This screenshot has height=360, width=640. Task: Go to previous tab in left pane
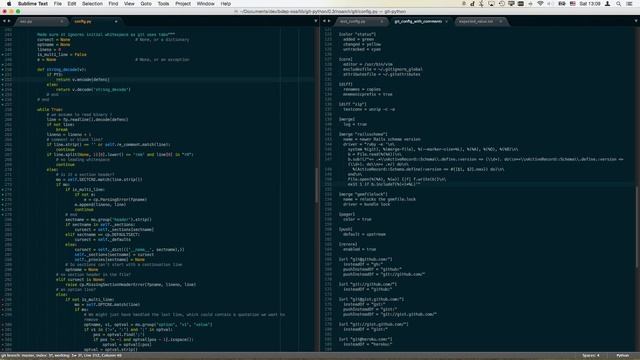4,21
